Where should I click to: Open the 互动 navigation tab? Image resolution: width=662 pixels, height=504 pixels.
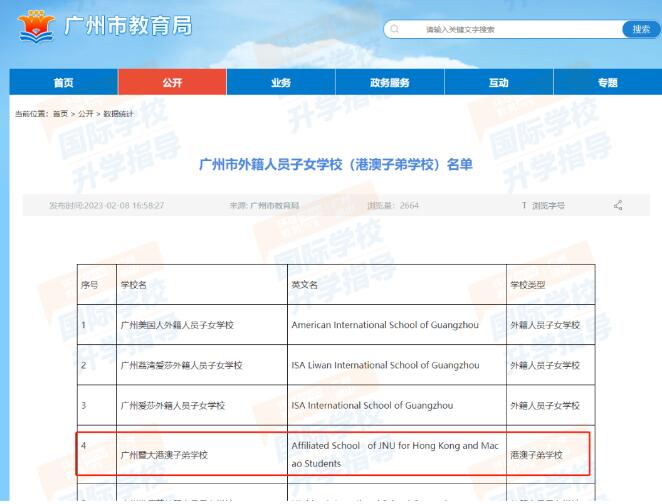point(499,82)
